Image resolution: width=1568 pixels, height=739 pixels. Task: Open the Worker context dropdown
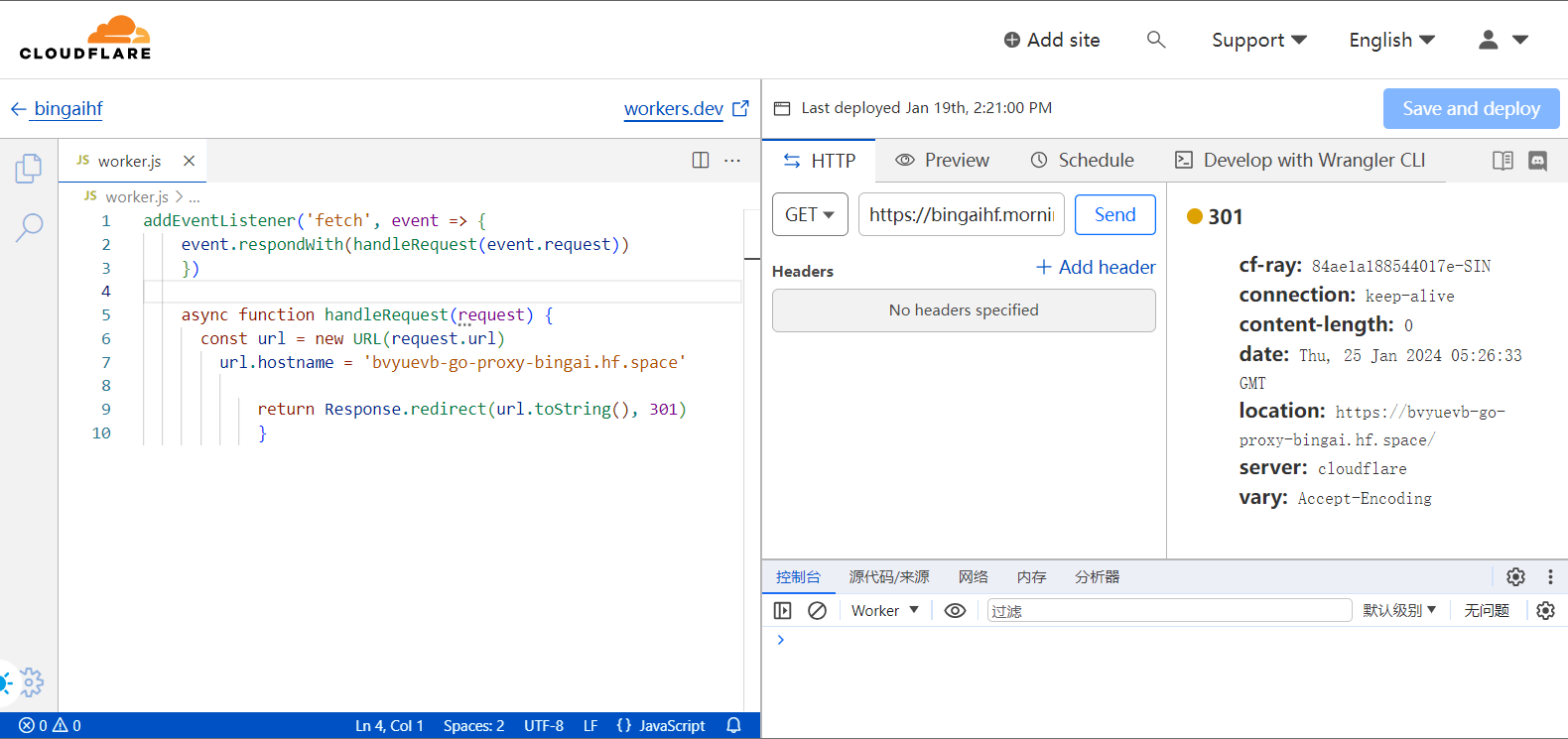click(885, 611)
